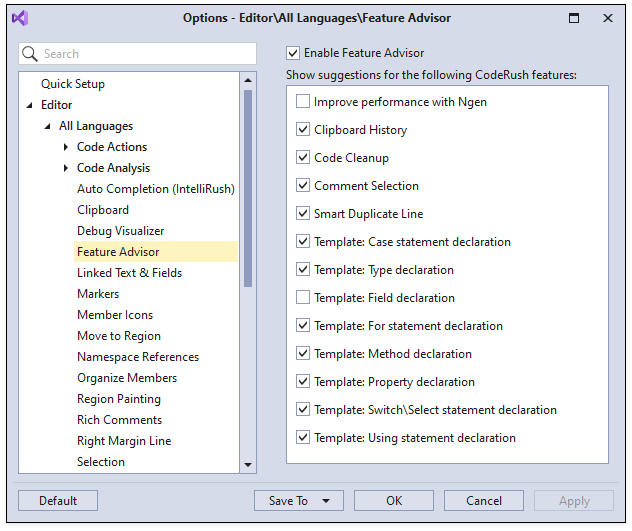Open Right Margin Line options
The width and height of the screenshot is (632, 531).
(124, 441)
